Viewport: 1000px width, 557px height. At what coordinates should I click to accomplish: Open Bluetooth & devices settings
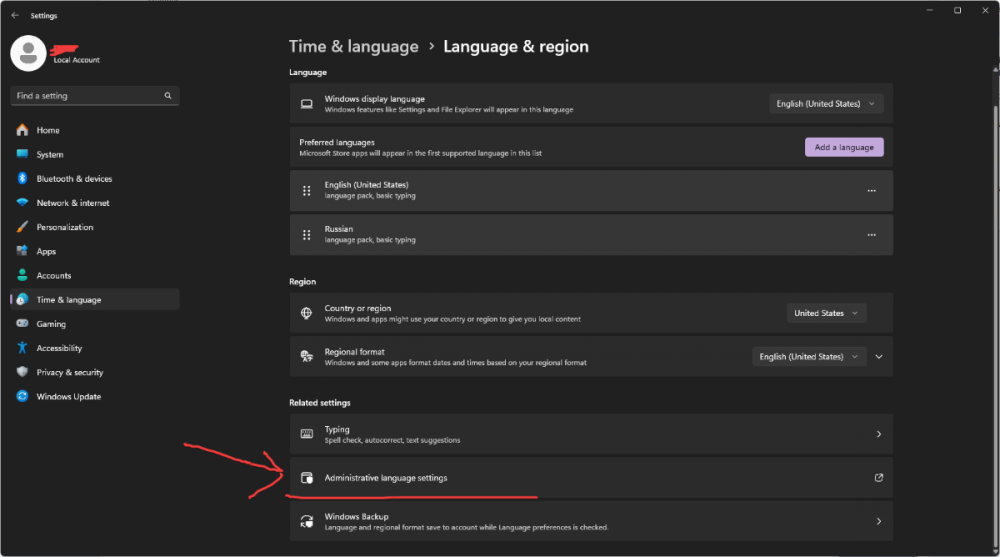coord(74,179)
